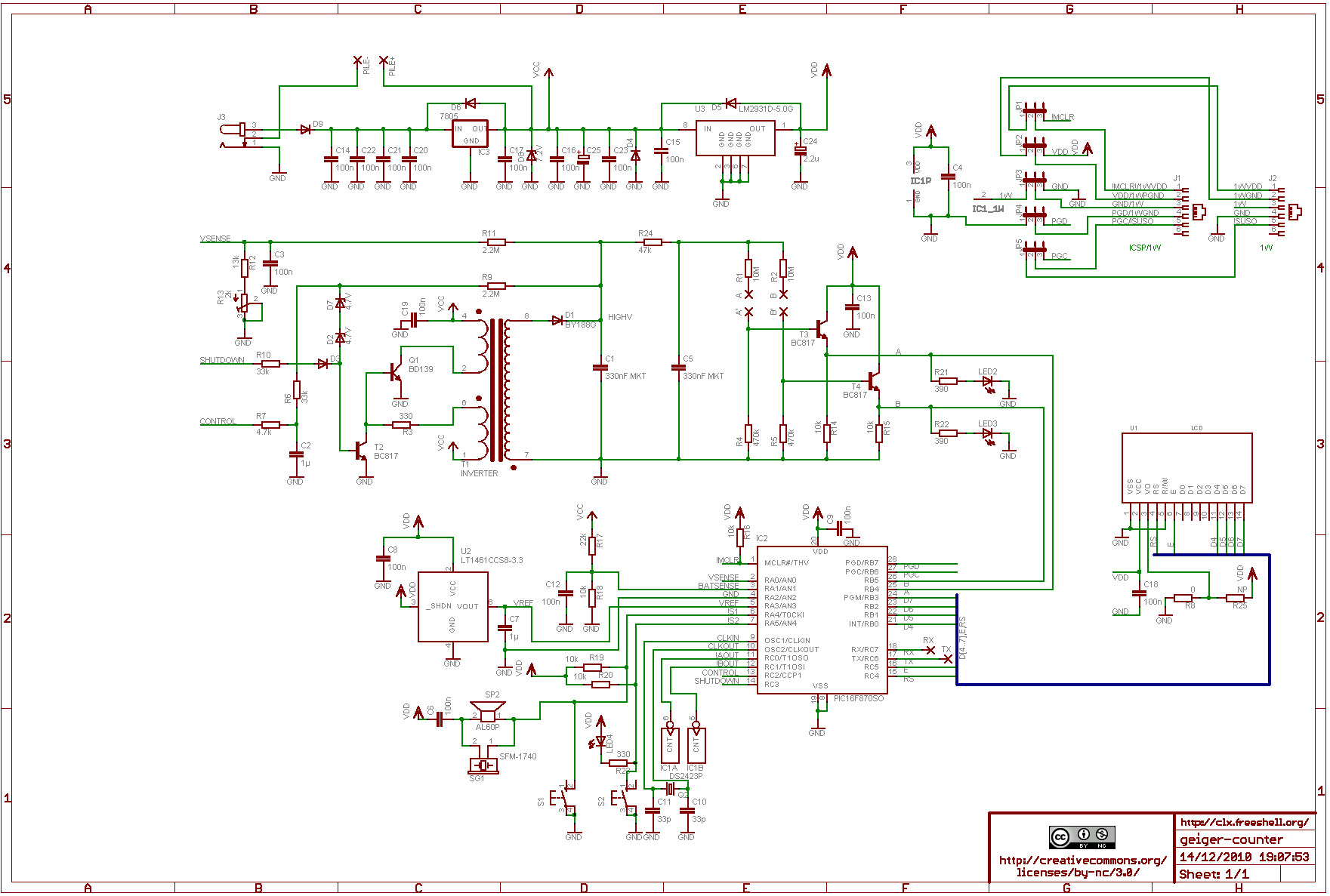
Task: Click the SP2 speaker symbol
Action: click(487, 712)
